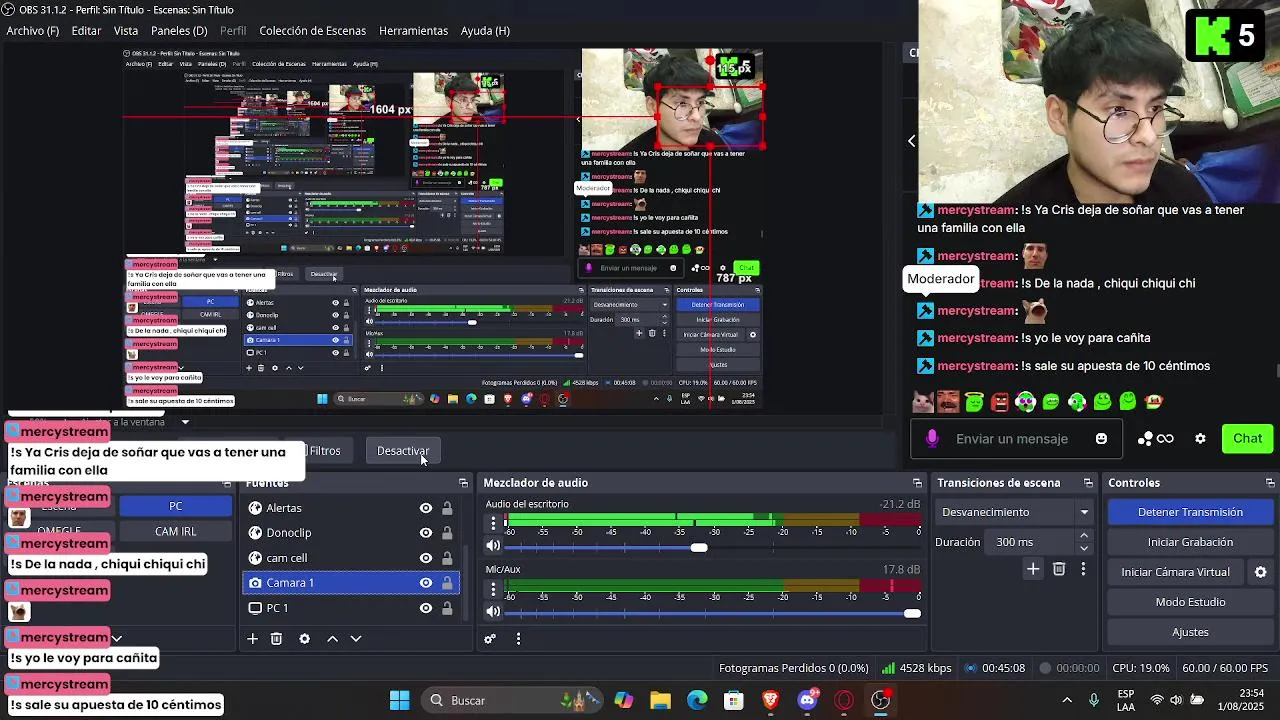The width and height of the screenshot is (1280, 720).
Task: Open Archivo menu
Action: (33, 31)
